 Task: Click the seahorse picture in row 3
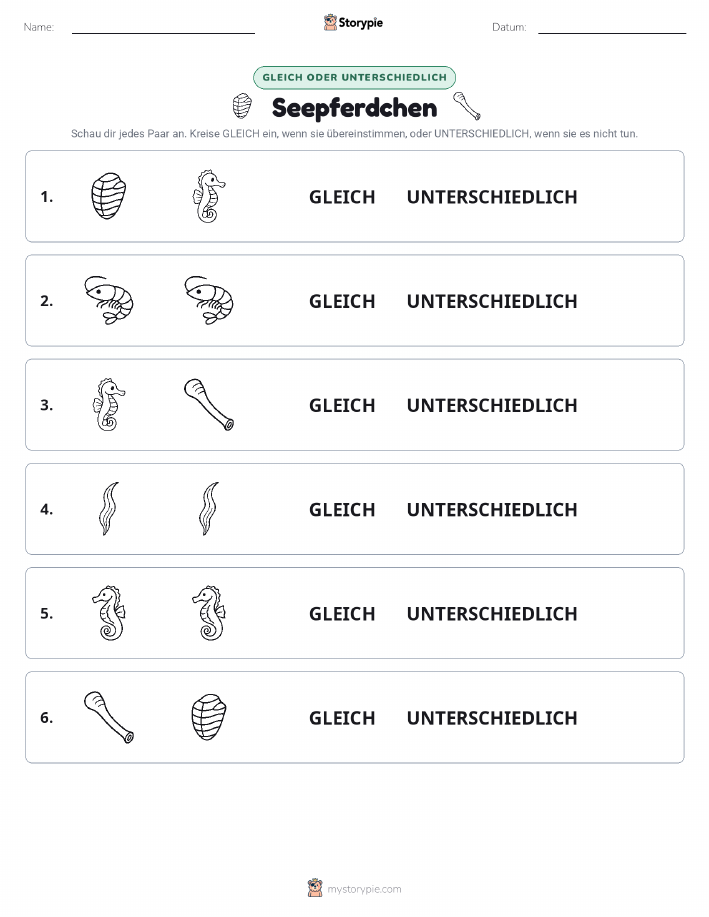tap(109, 405)
